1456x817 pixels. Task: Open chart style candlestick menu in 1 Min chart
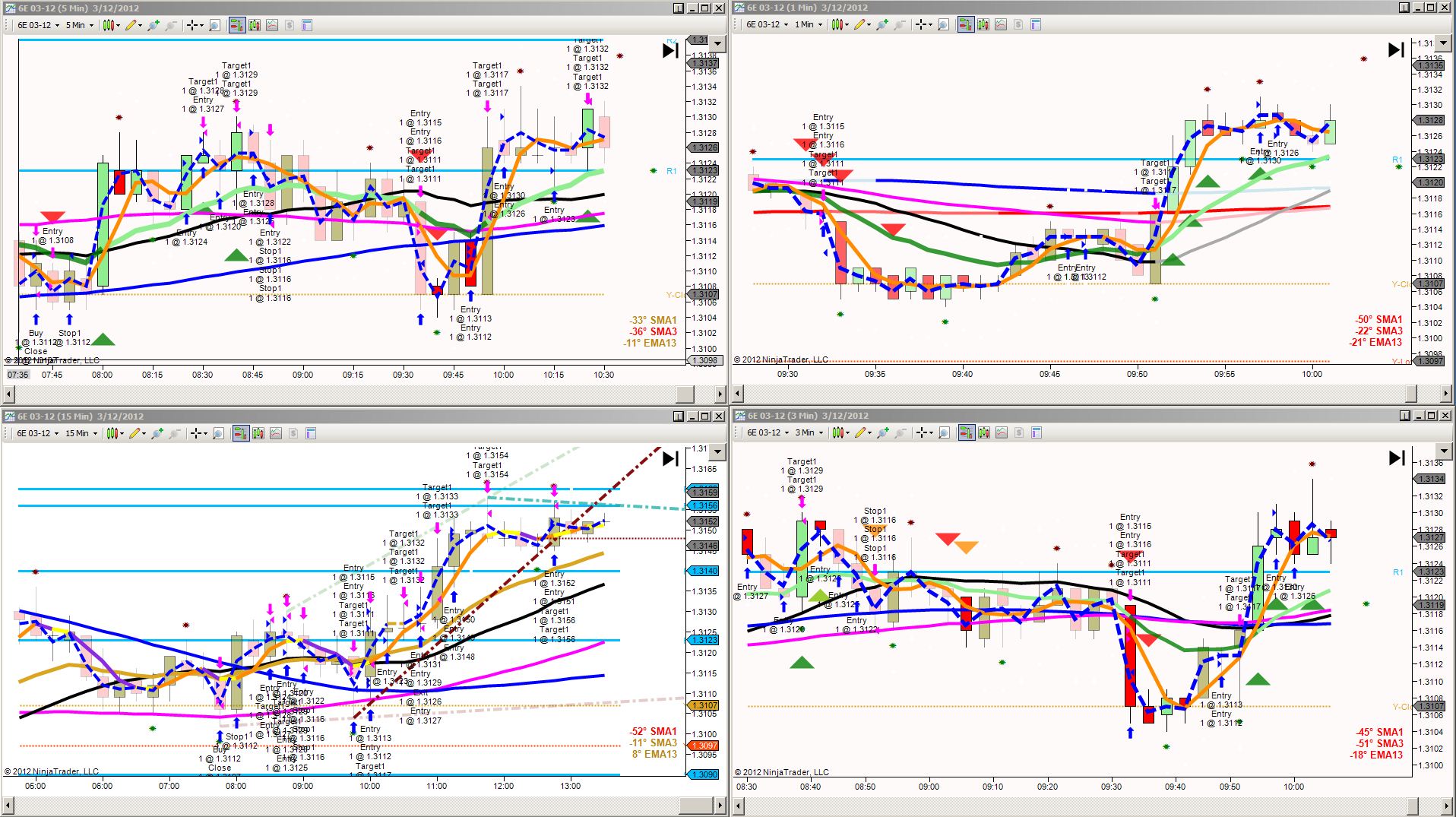click(839, 24)
